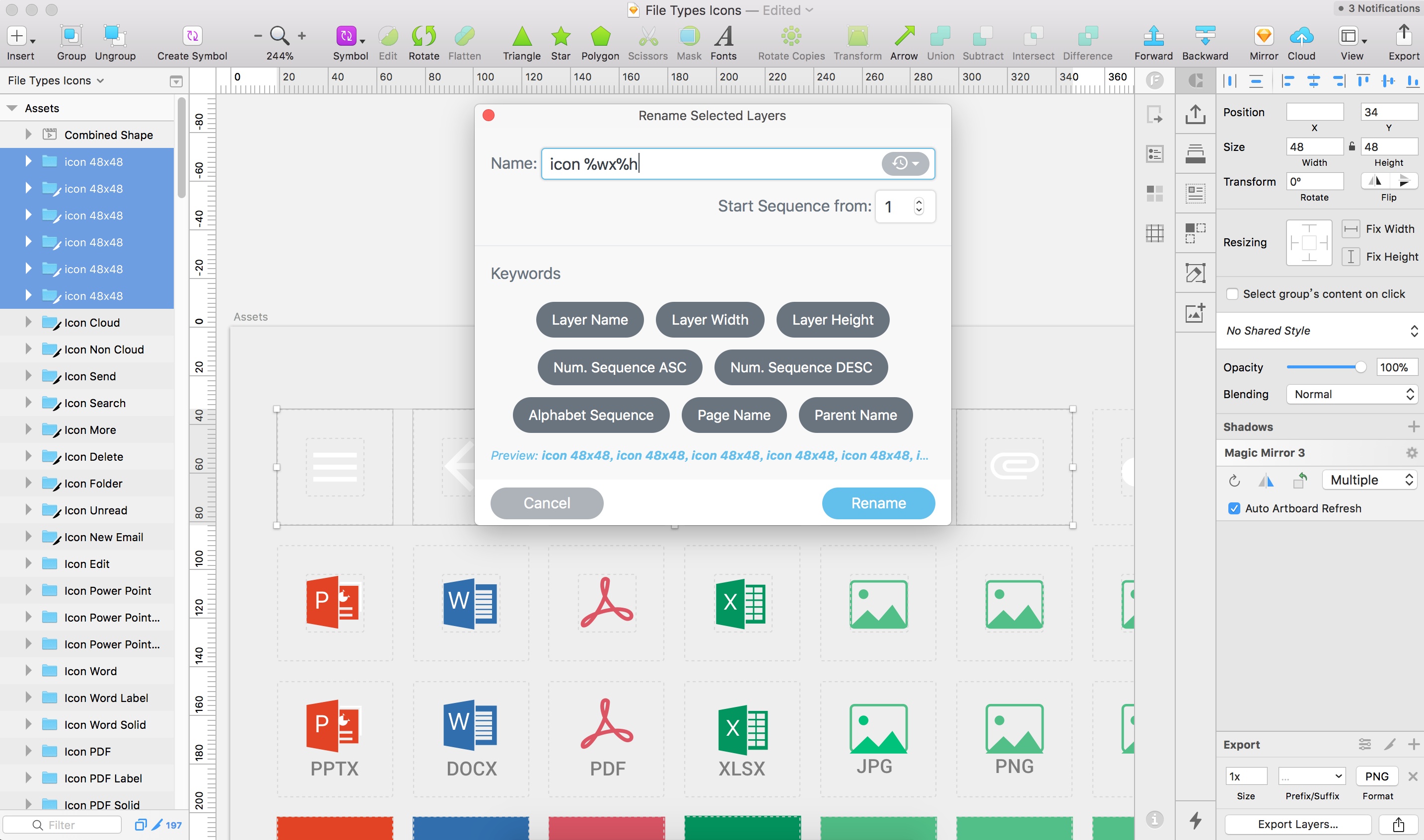The image size is (1424, 840).
Task: Click the Magic Mirror refresh icon
Action: 1234,481
